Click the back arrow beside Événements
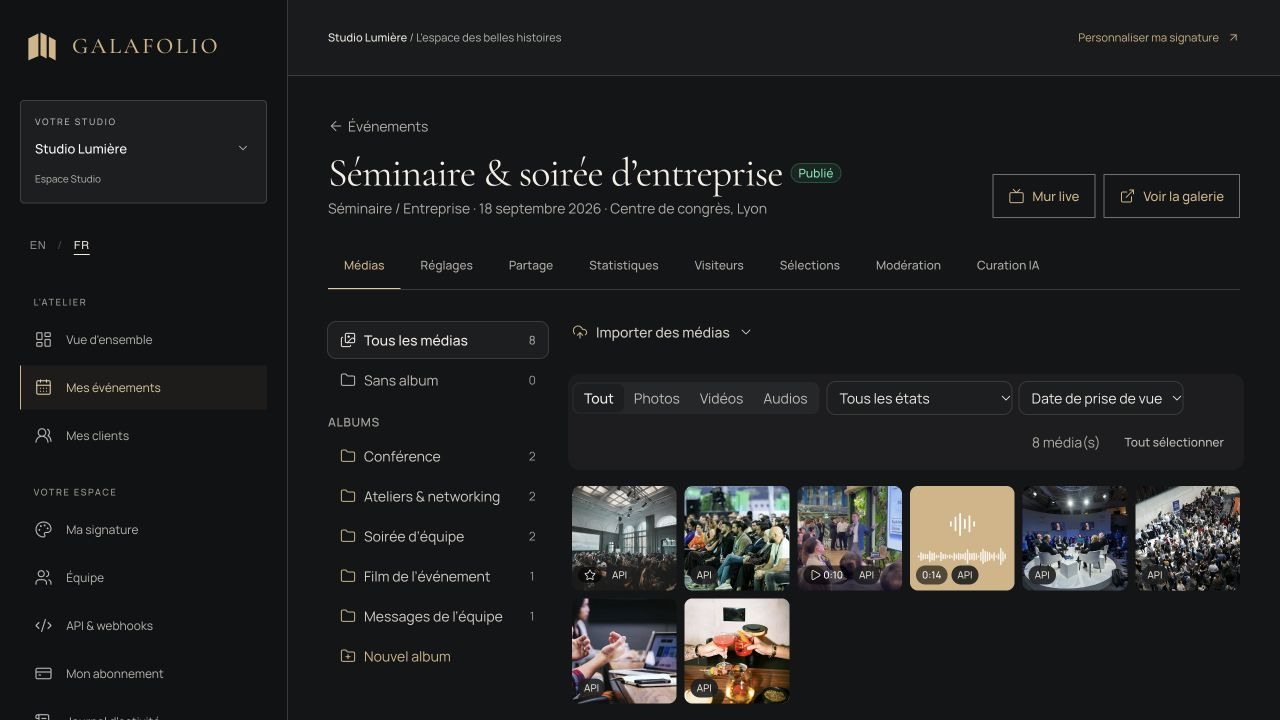This screenshot has width=1280, height=720. [335, 127]
